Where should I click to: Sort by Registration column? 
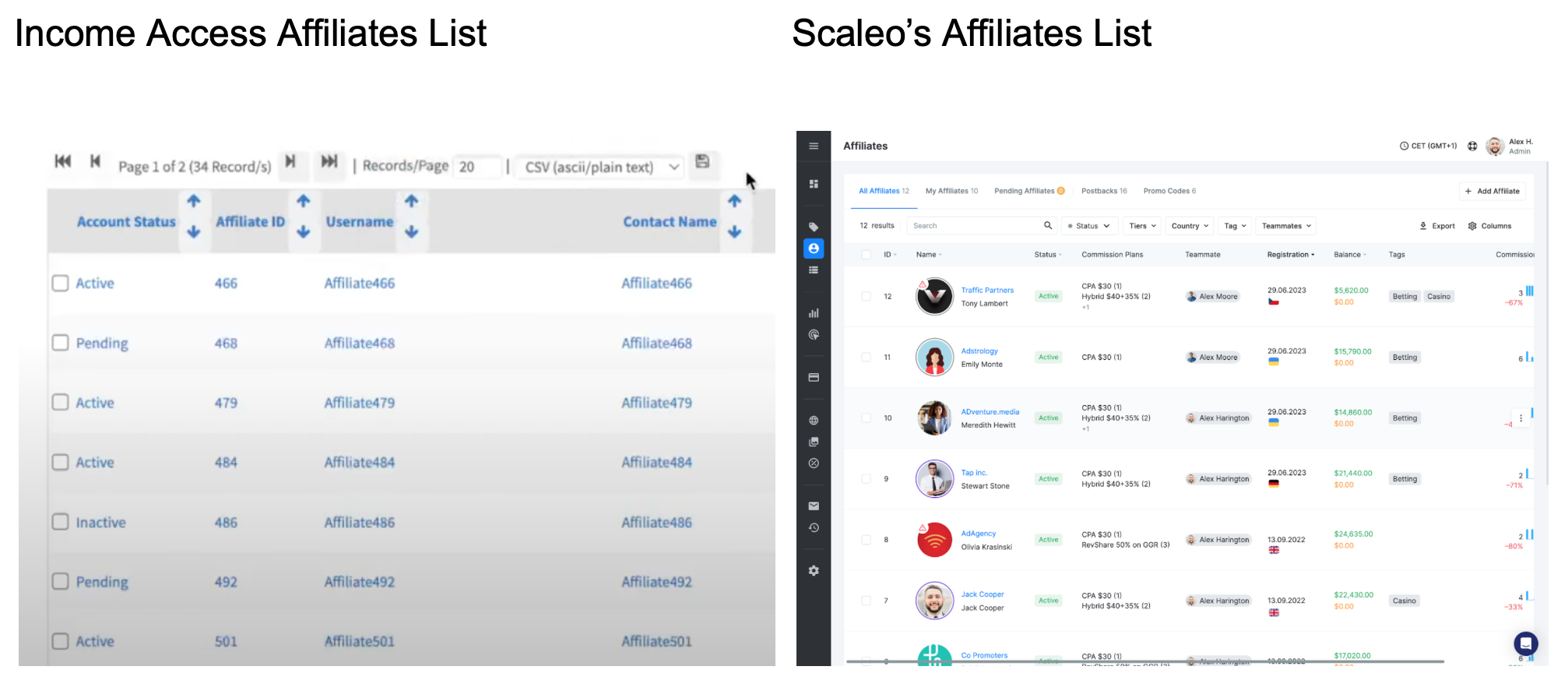[1291, 255]
